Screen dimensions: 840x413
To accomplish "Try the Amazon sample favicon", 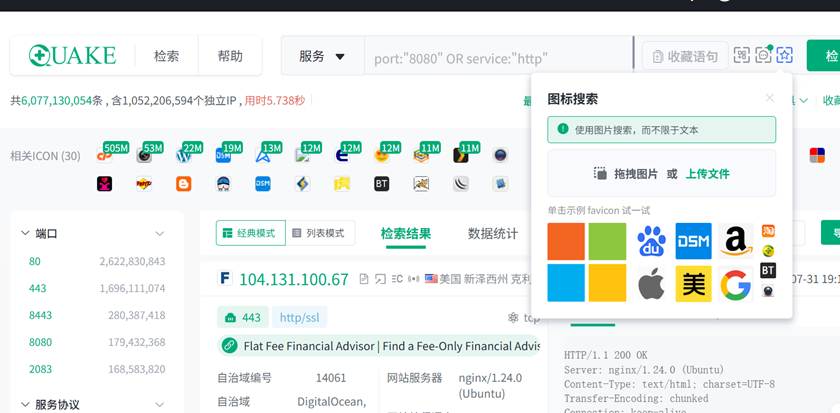I will pos(736,241).
